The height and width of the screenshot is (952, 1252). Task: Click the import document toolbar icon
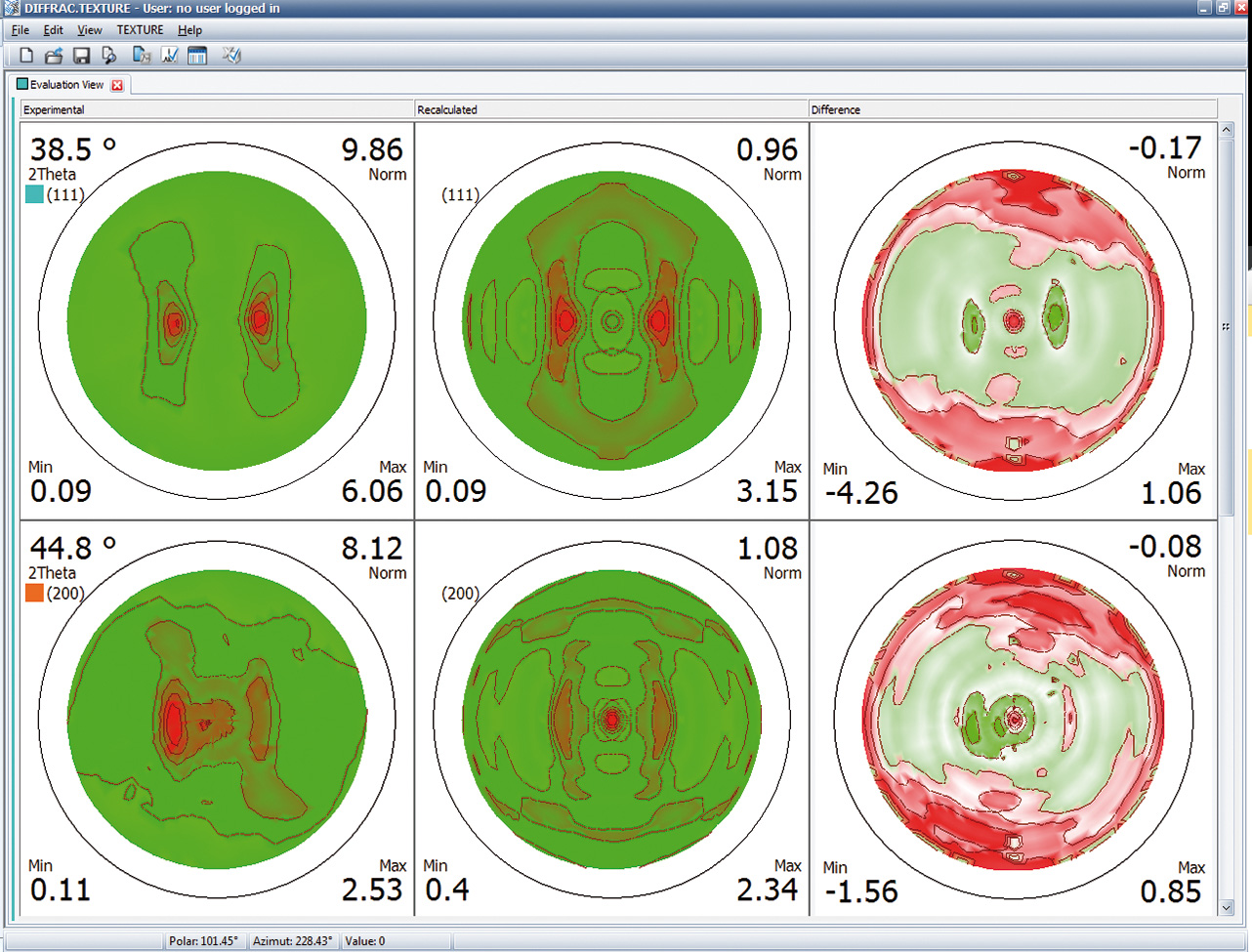[142, 56]
